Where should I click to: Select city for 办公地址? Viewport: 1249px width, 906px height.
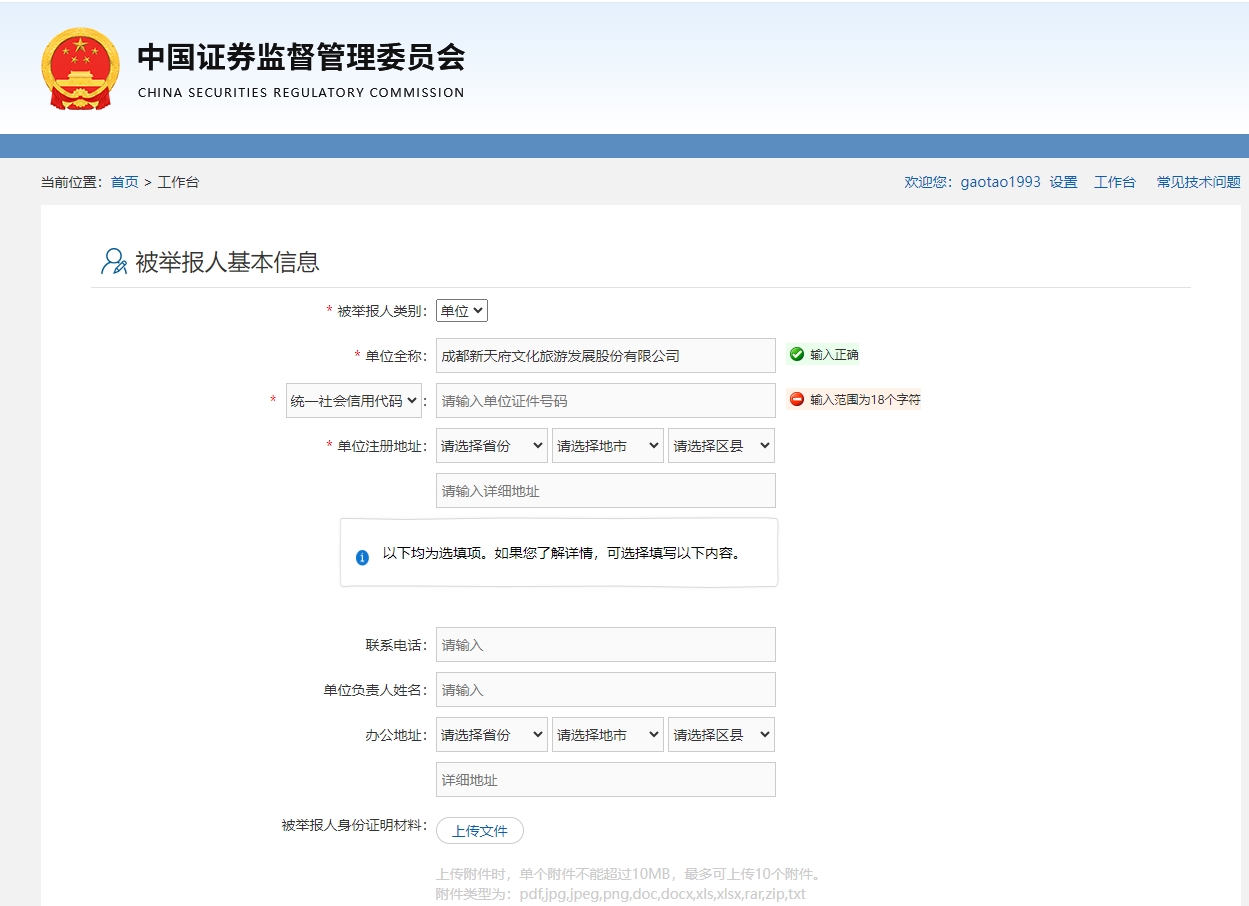point(608,735)
